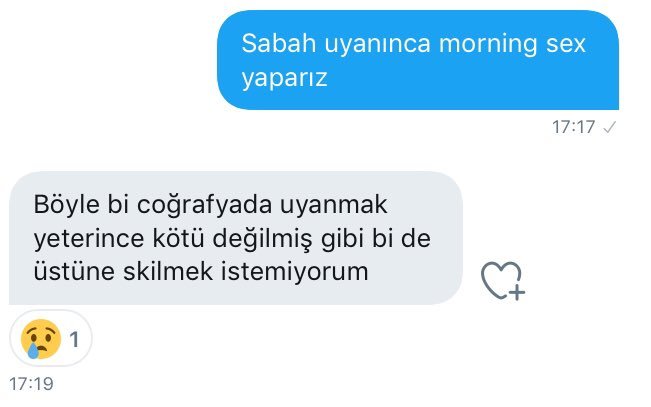651x407 pixels.
Task: Click the word "gibi" in the gray message
Action: click(x=342, y=240)
